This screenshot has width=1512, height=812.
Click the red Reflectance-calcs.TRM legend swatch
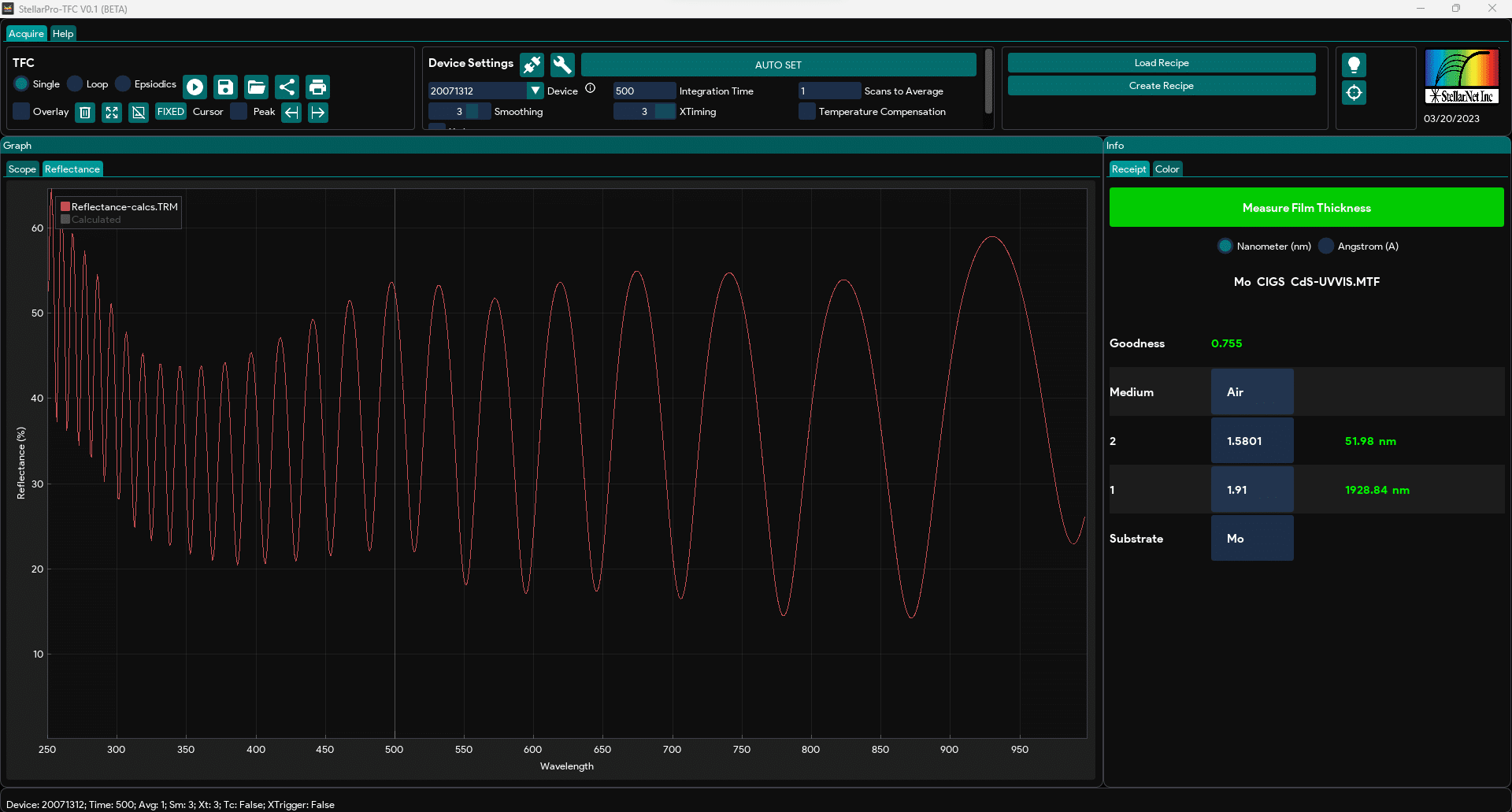[x=65, y=206]
